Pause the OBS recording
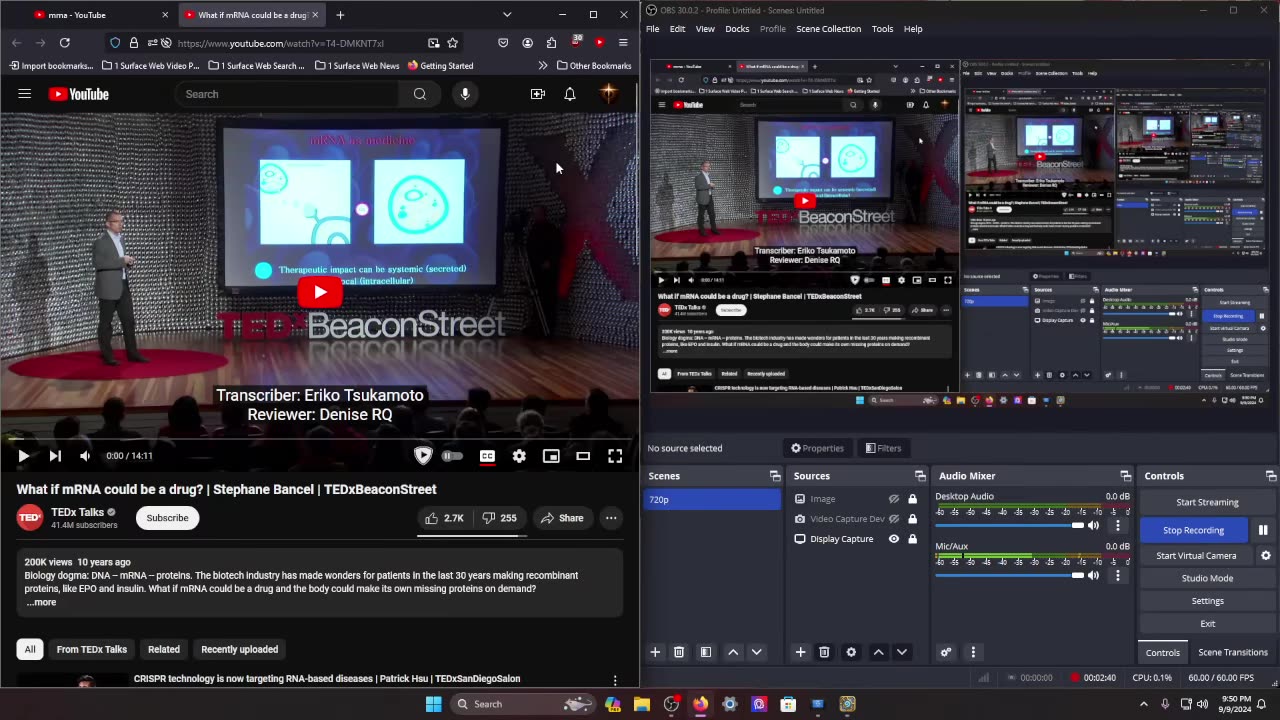Image resolution: width=1280 pixels, height=720 pixels. (1263, 530)
